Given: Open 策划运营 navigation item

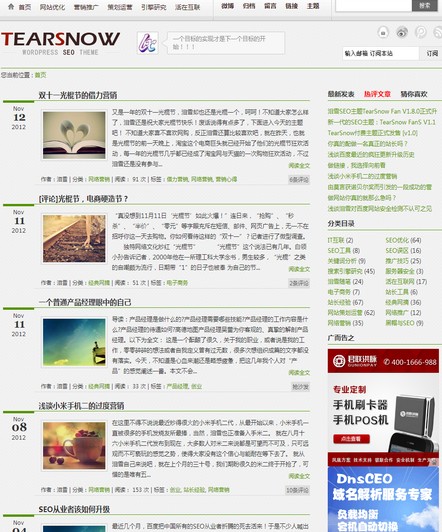Looking at the screenshot, I should (x=120, y=7).
